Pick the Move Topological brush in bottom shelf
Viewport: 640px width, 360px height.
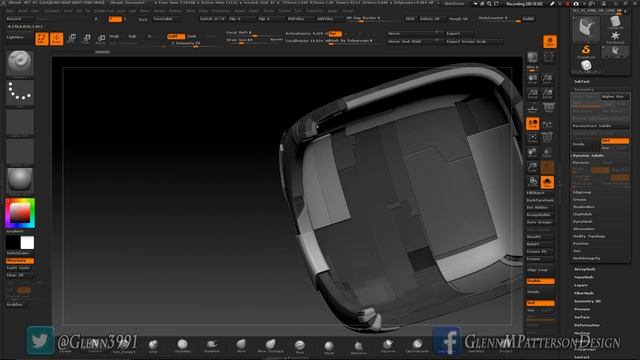coord(271,345)
